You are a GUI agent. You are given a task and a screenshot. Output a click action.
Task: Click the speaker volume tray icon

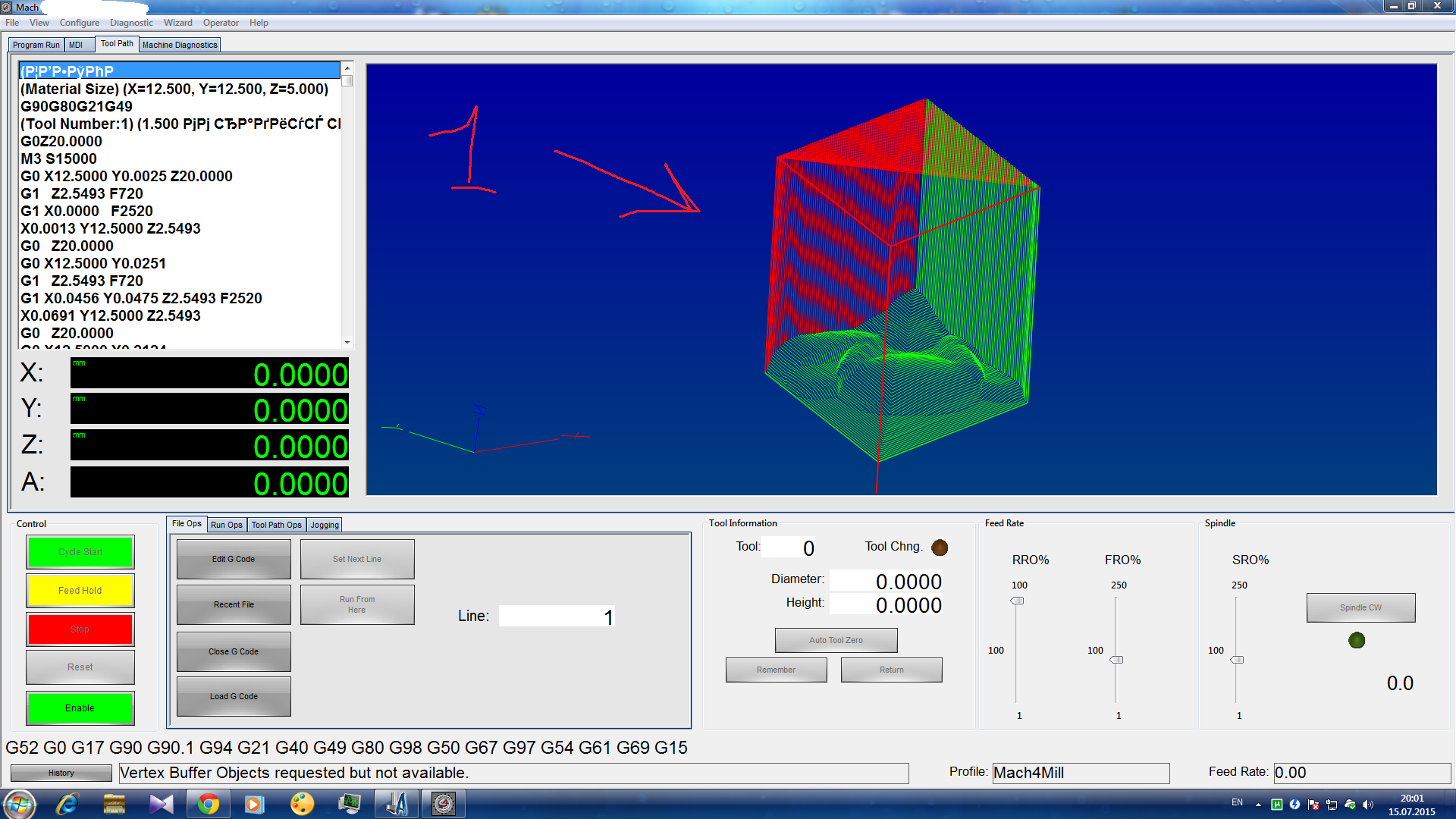(x=1368, y=805)
